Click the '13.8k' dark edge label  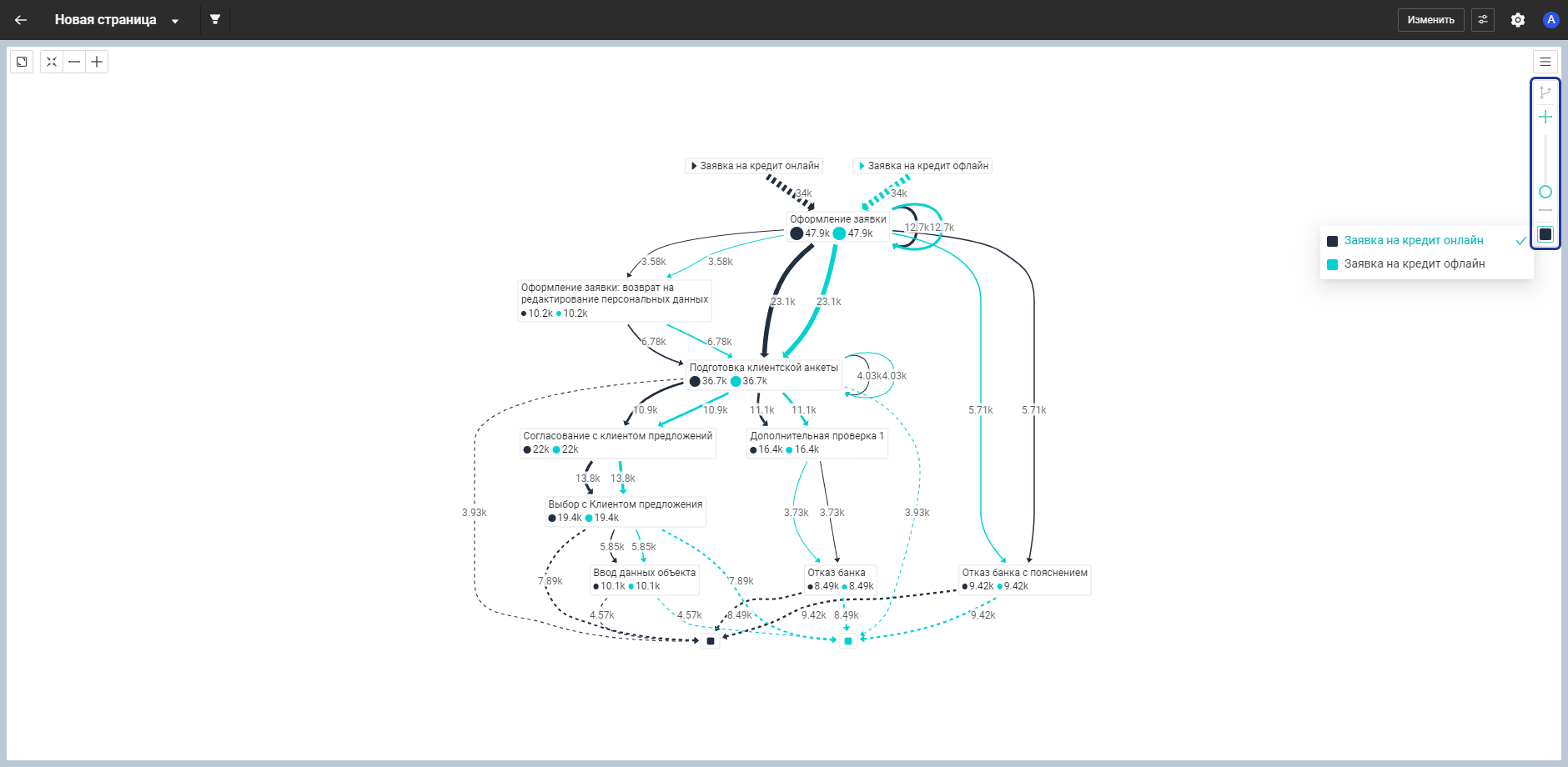(x=588, y=479)
